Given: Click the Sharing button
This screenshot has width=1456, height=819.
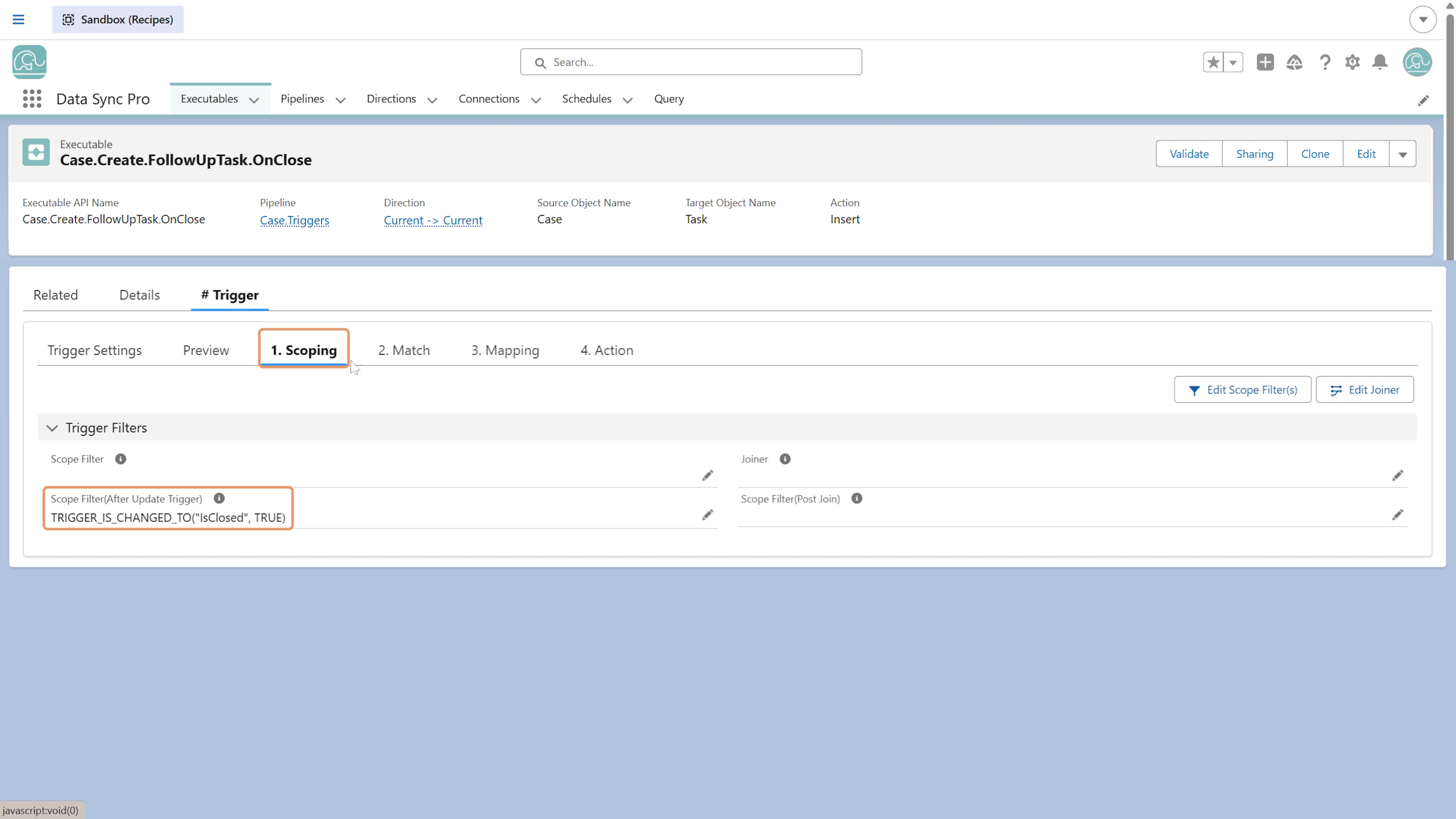Looking at the screenshot, I should point(1254,154).
